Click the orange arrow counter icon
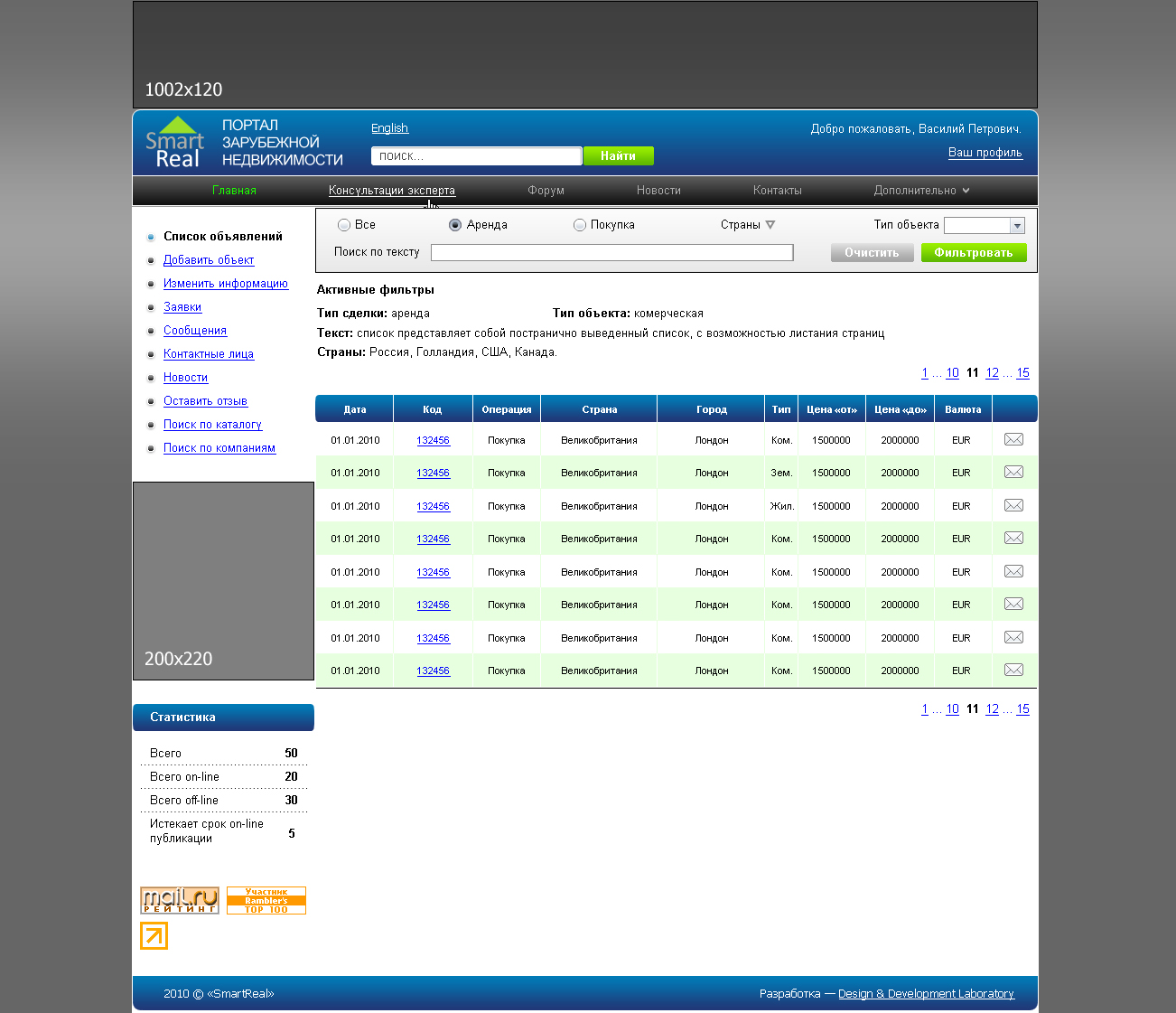Image resolution: width=1176 pixels, height=1013 pixels. 154,935
